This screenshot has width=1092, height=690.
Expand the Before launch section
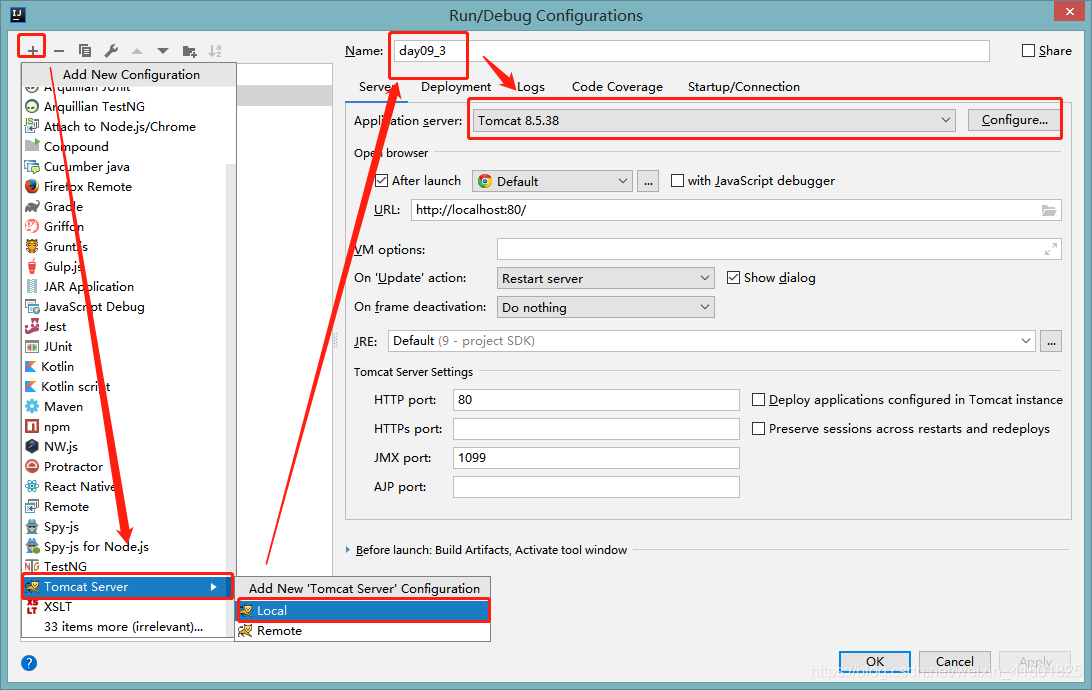coord(348,550)
